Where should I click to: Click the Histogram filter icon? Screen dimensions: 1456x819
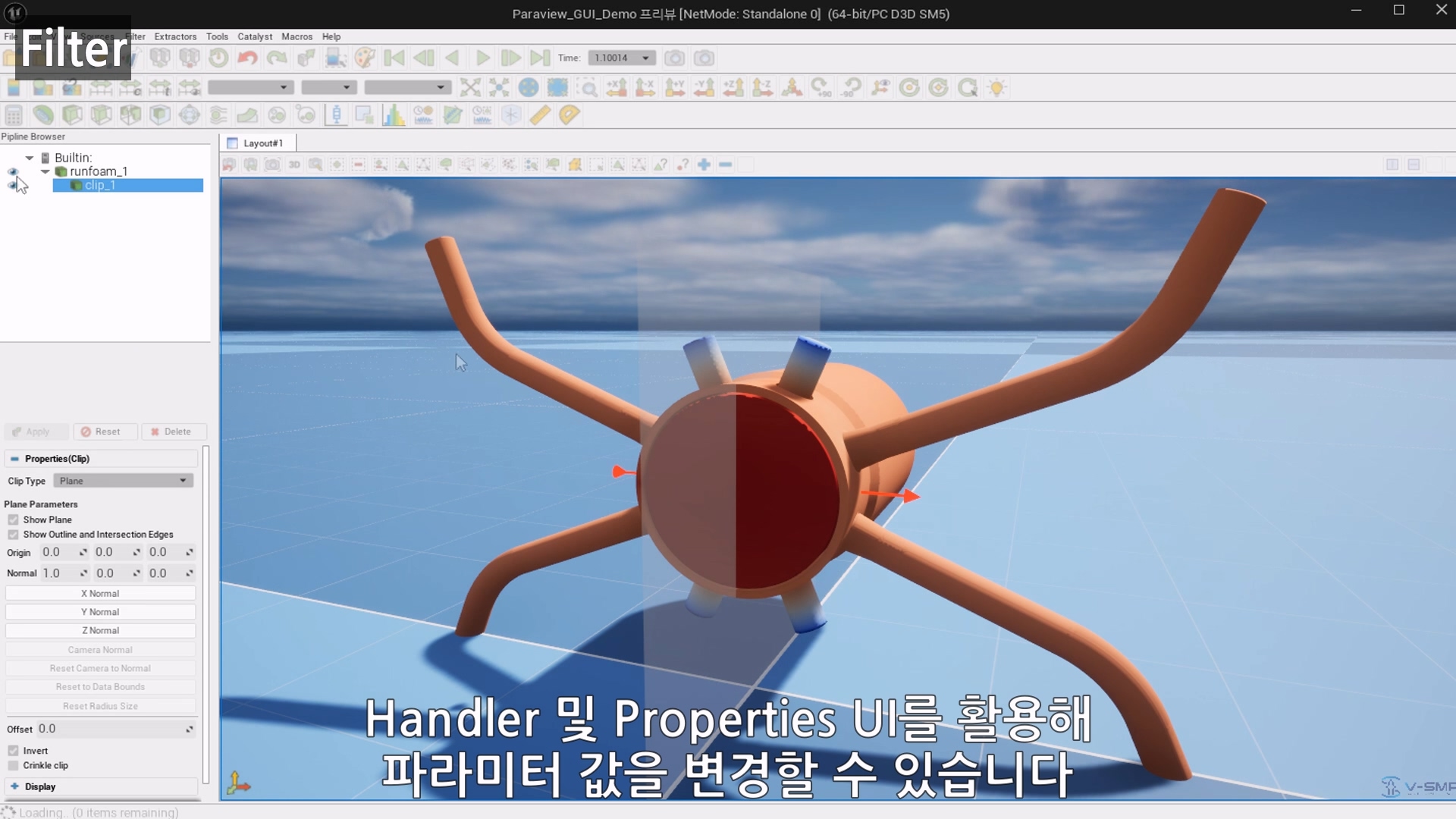pyautogui.click(x=394, y=115)
